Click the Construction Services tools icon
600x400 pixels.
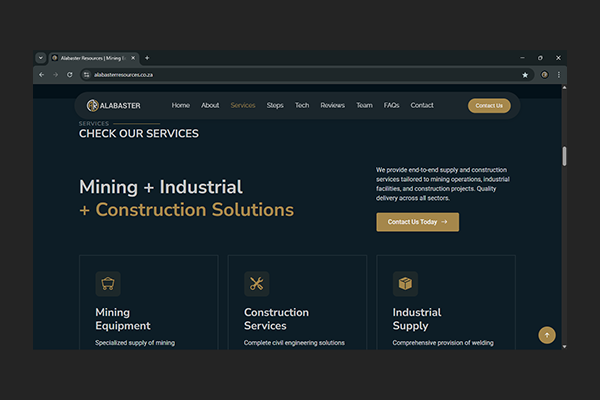click(257, 284)
